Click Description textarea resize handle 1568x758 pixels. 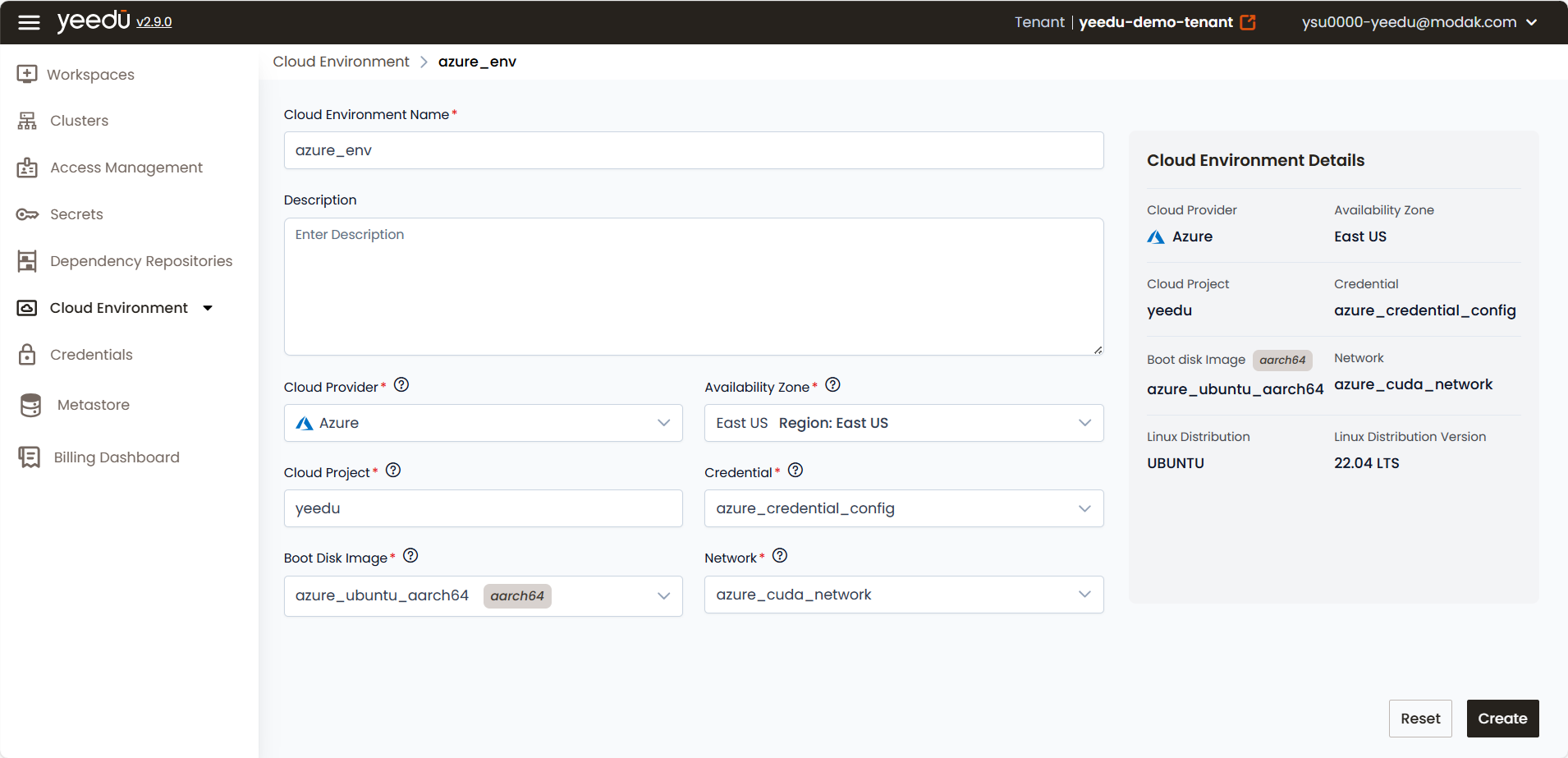point(1098,349)
